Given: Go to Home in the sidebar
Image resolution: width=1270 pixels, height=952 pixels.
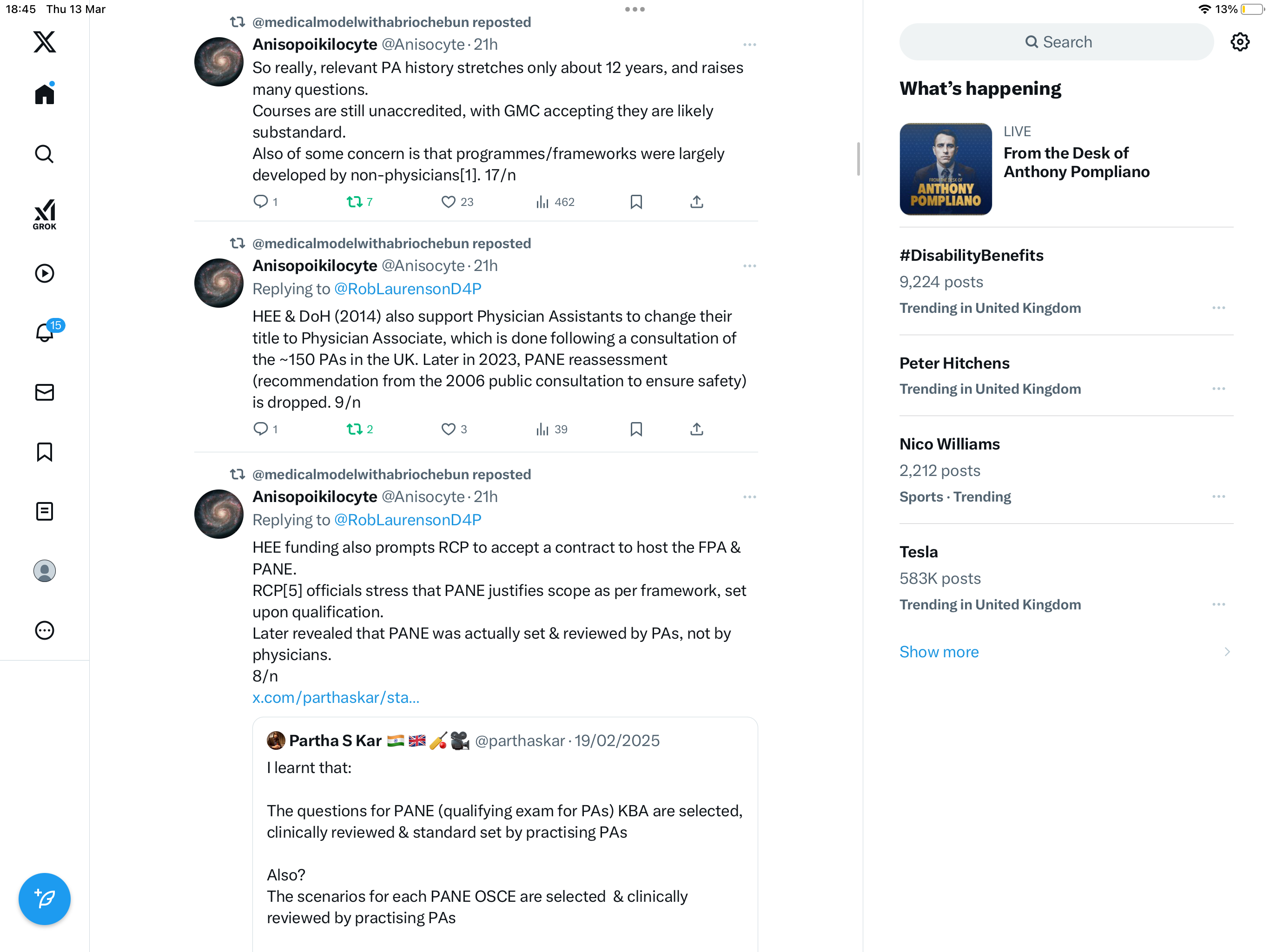Looking at the screenshot, I should [44, 93].
